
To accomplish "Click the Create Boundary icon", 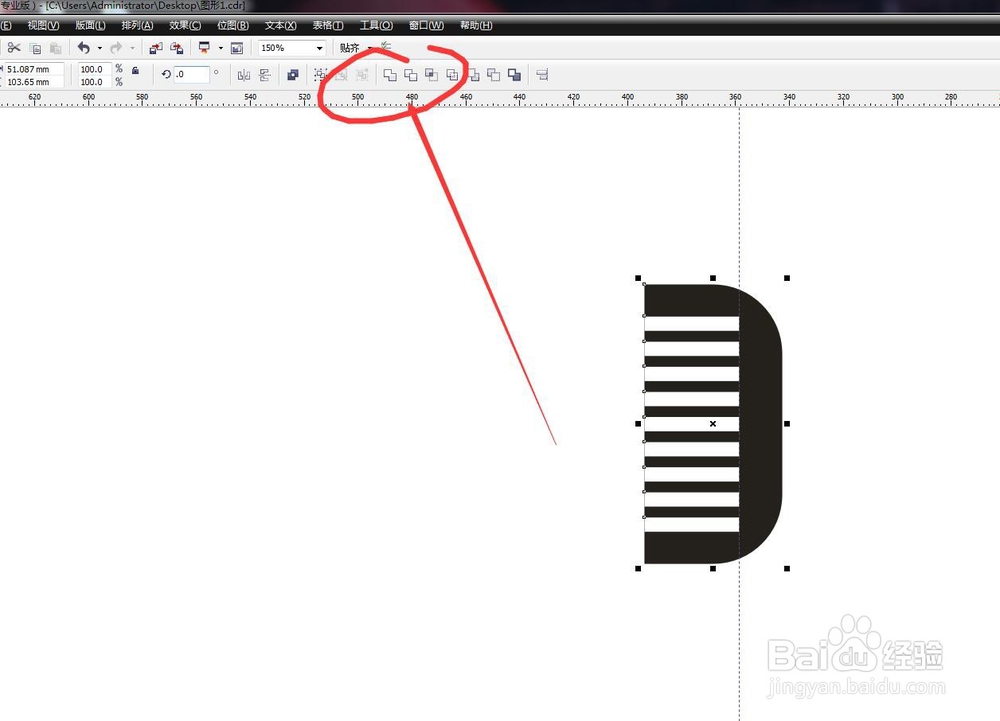I will pos(514,75).
